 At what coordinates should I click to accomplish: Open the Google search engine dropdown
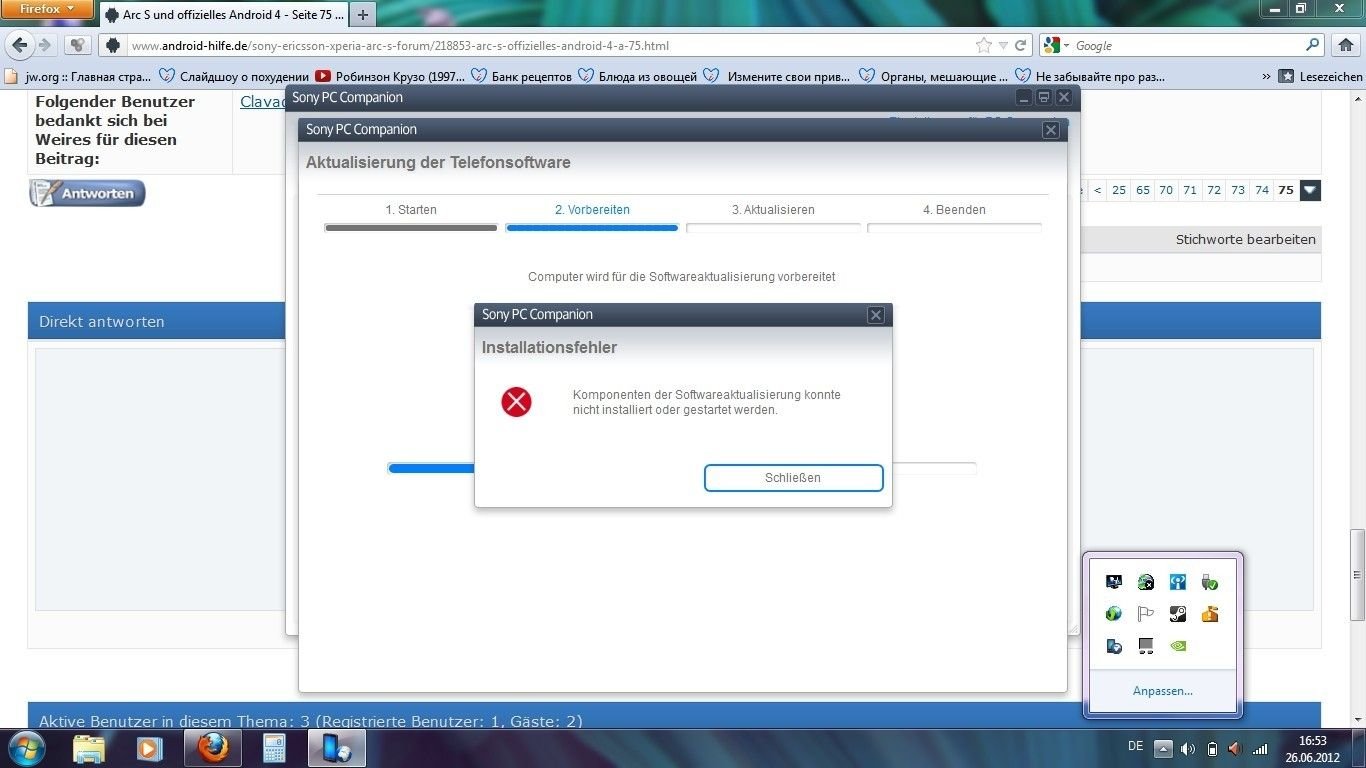1055,46
